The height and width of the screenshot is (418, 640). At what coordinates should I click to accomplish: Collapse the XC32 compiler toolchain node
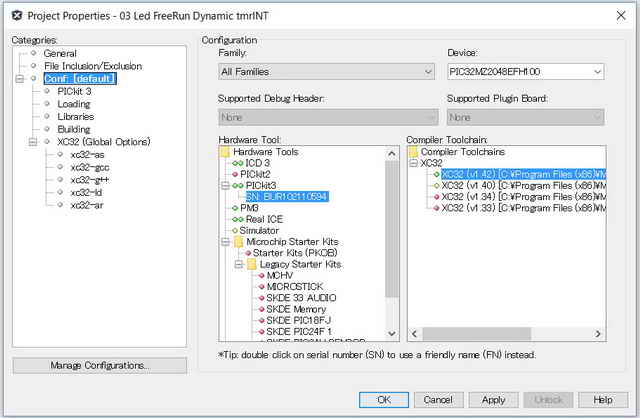[413, 163]
